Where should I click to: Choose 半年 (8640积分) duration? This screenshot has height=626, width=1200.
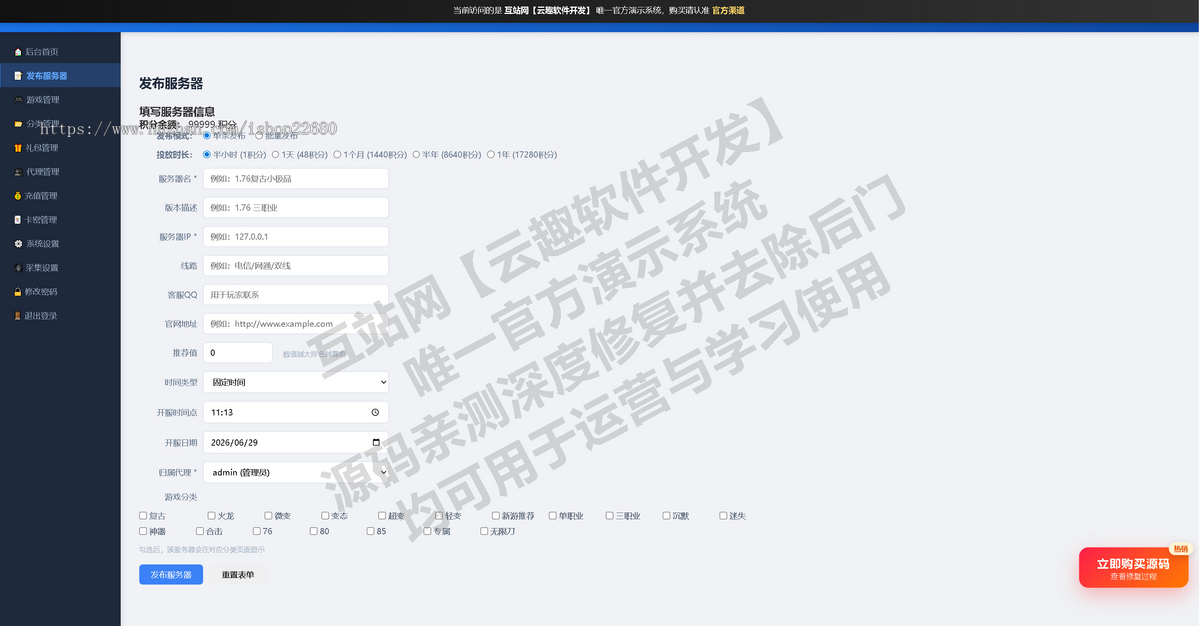coord(416,155)
